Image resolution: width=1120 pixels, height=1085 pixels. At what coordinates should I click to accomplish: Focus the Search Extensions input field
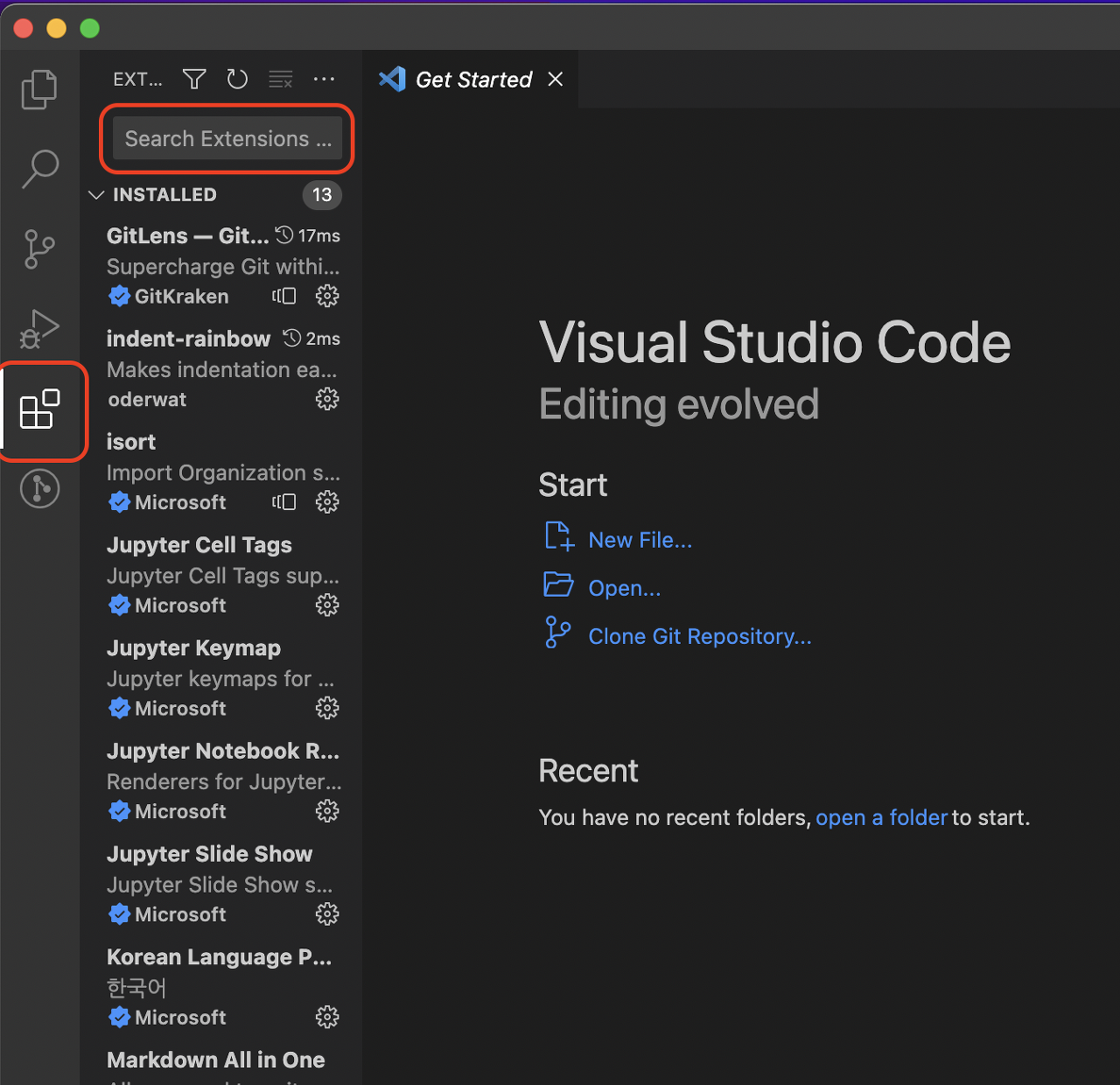coord(227,138)
